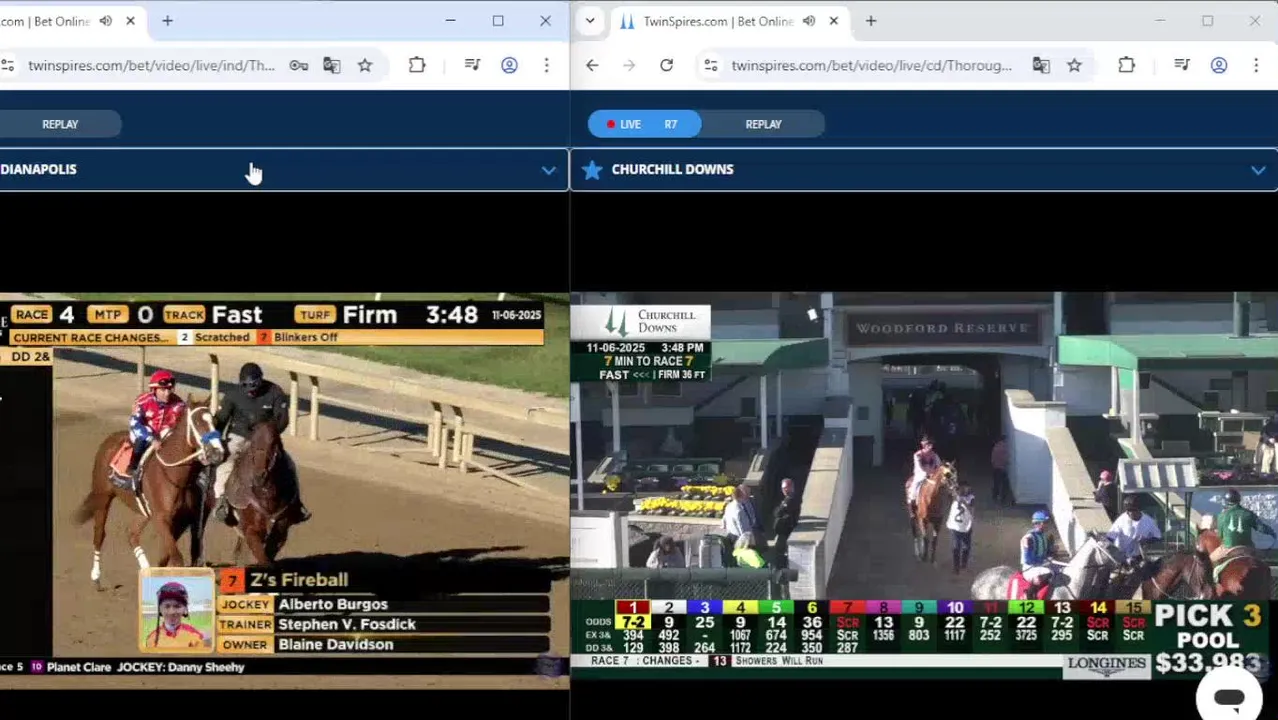Reload the Churchill Downs page

[666, 65]
